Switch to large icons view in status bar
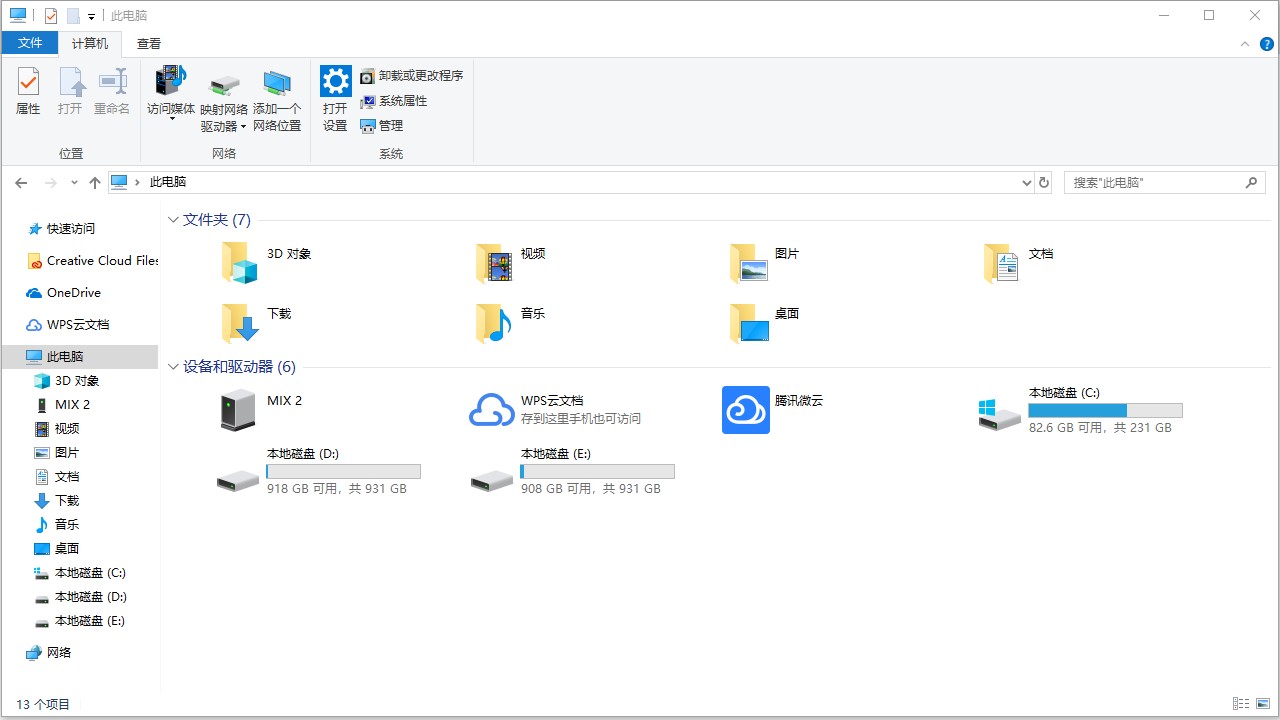1280x720 pixels. coord(1263,704)
